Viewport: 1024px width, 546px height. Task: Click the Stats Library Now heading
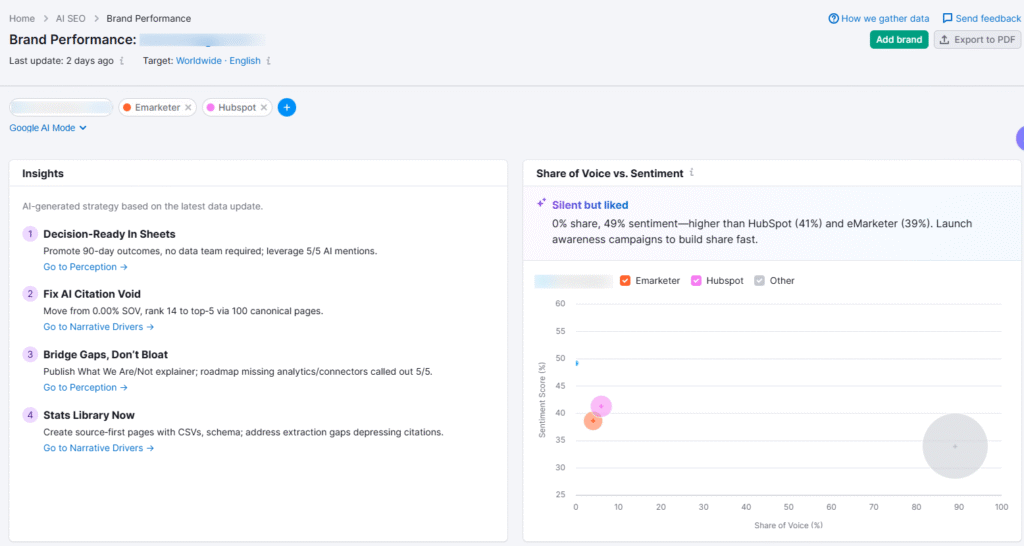[89, 415]
